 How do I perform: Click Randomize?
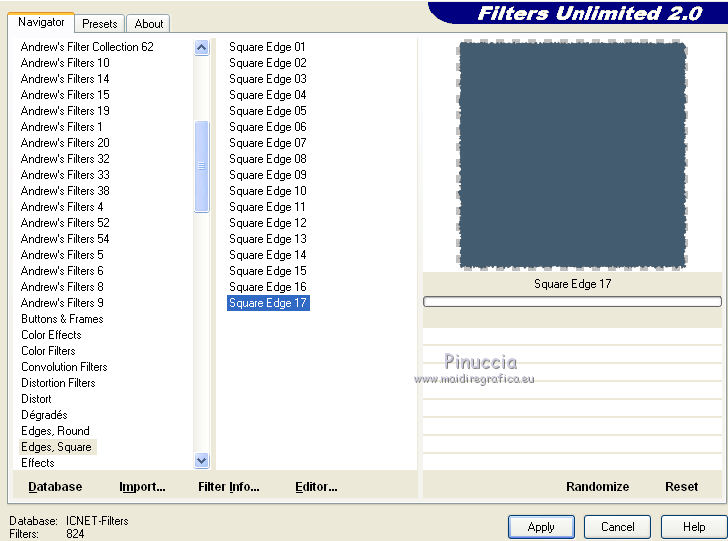point(598,487)
